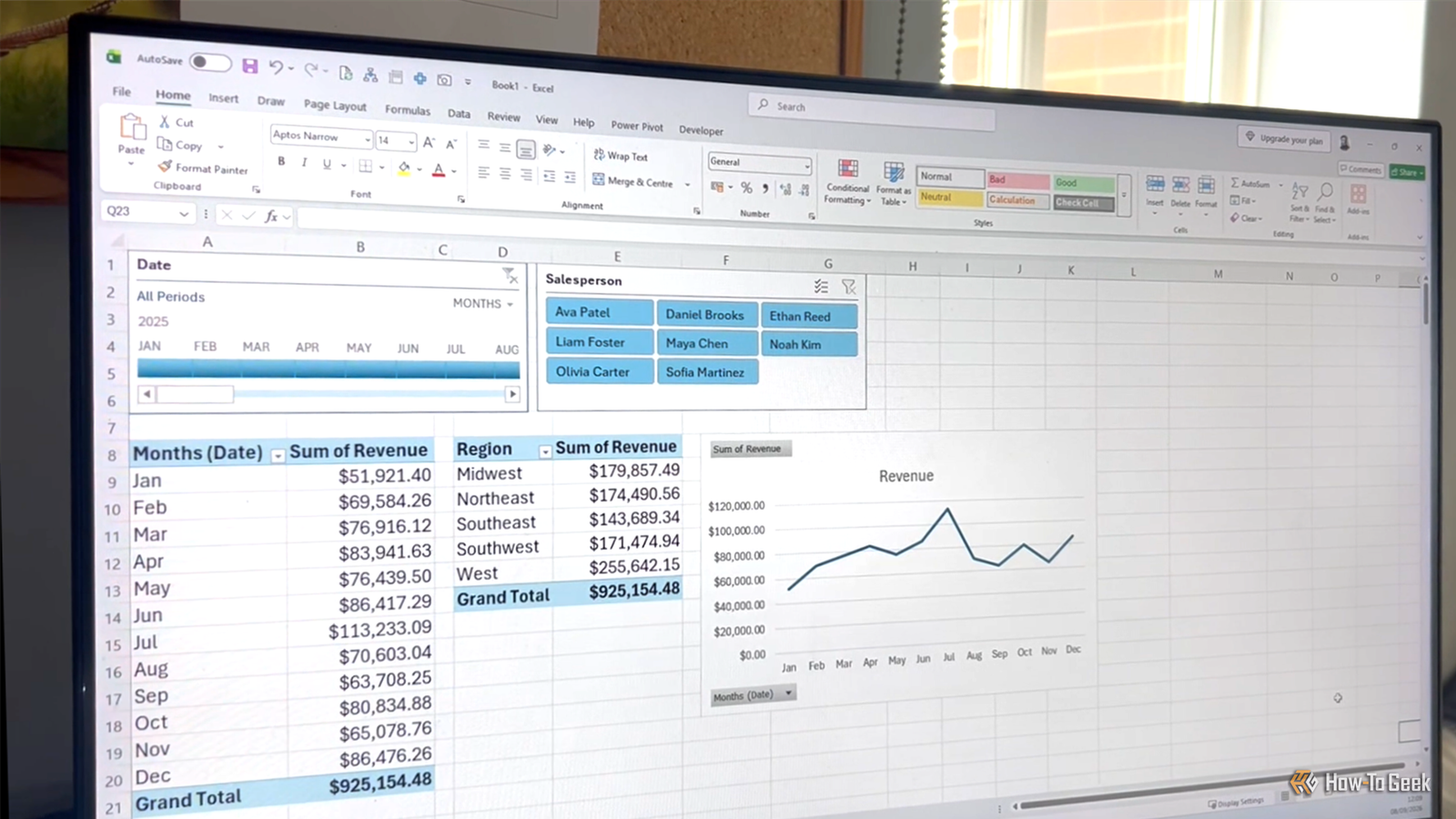Click the Share button
Screen dimensions: 1456x819
1406,172
